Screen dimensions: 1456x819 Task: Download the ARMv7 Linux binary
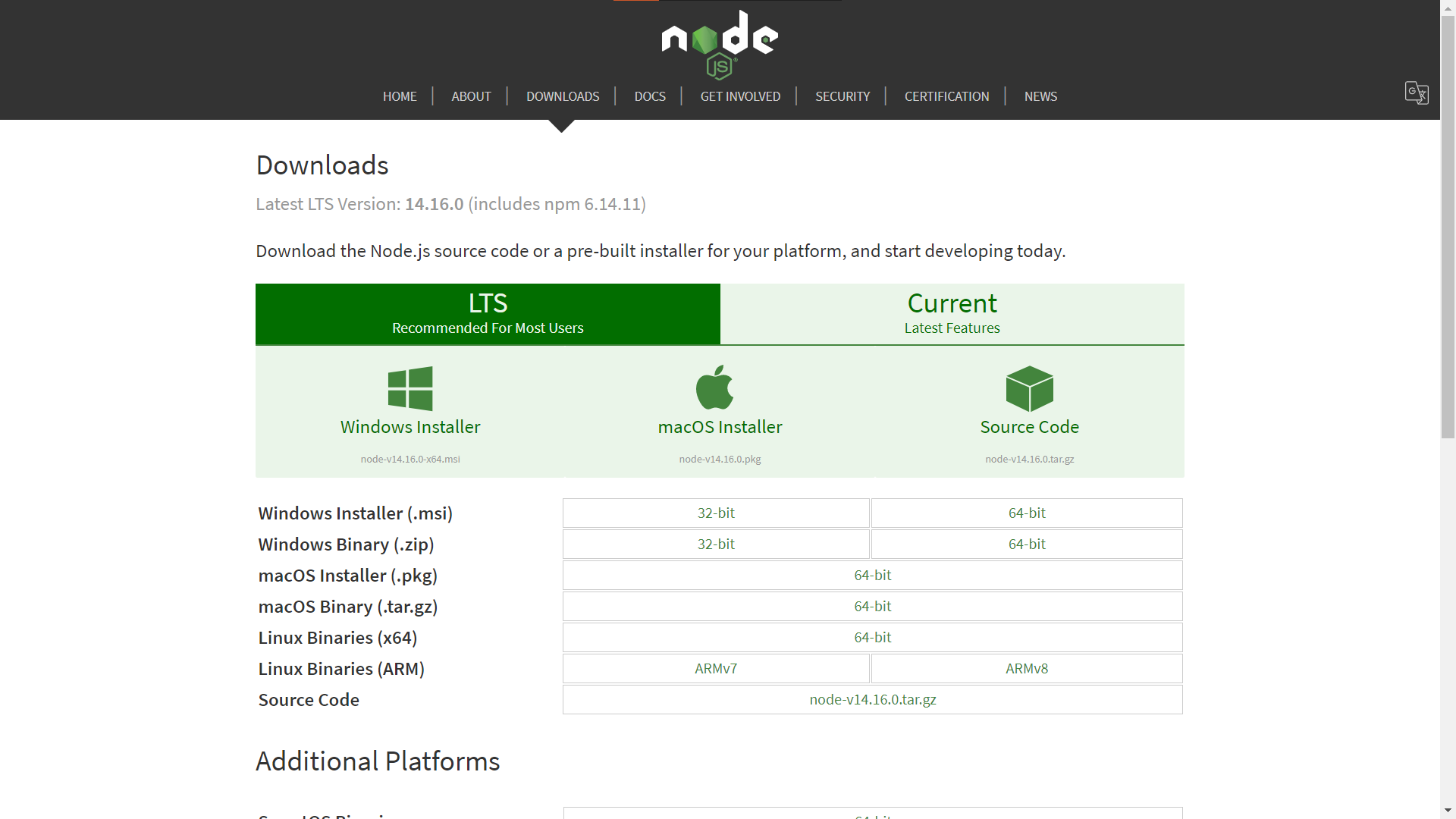[x=715, y=668]
